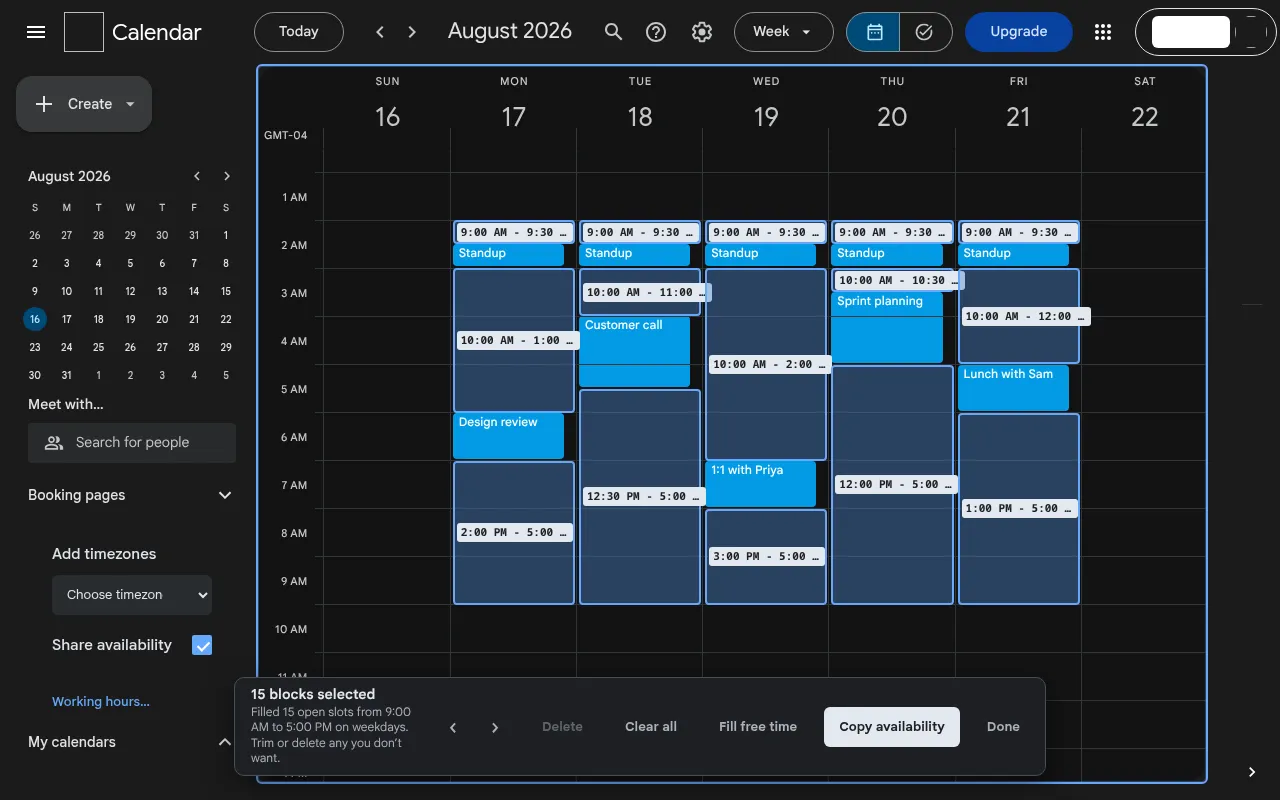The width and height of the screenshot is (1280, 800).
Task: Collapse the Booking pages section
Action: pos(225,495)
